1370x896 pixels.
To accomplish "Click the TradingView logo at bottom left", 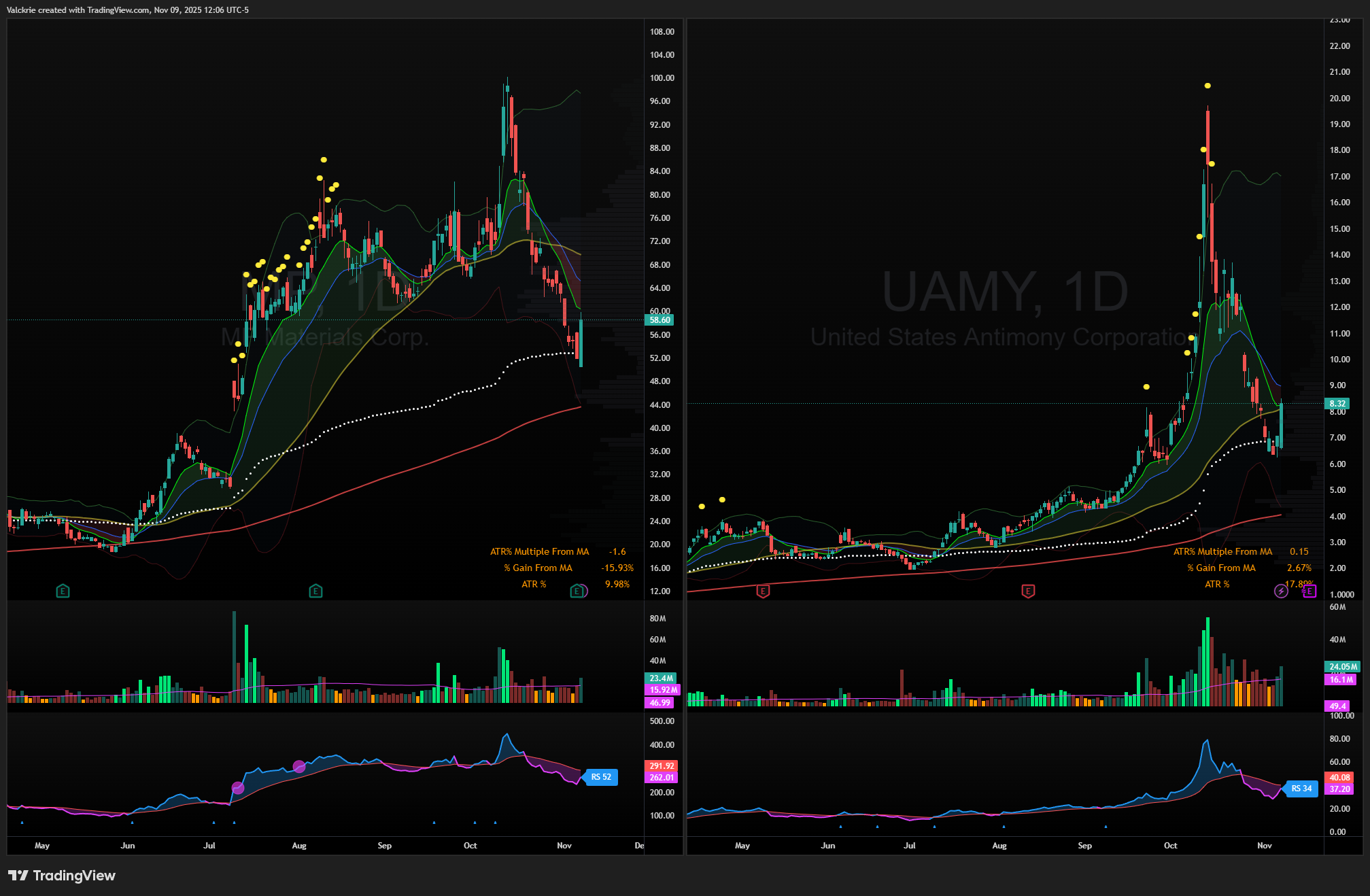I will (x=62, y=876).
